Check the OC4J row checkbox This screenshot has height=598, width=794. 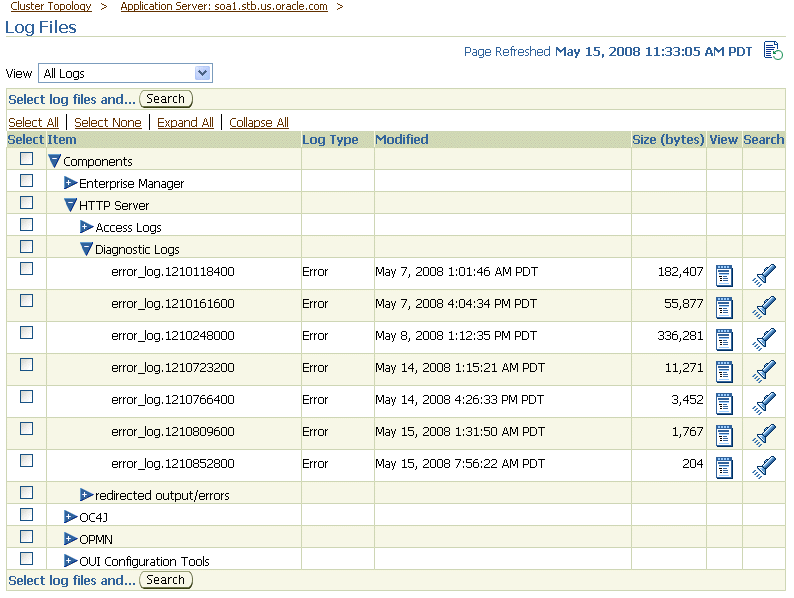[26, 514]
